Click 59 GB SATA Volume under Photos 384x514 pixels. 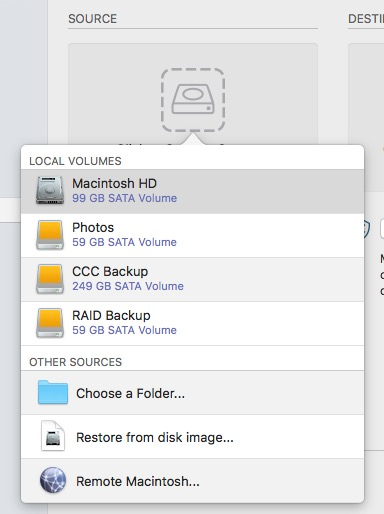point(124,242)
